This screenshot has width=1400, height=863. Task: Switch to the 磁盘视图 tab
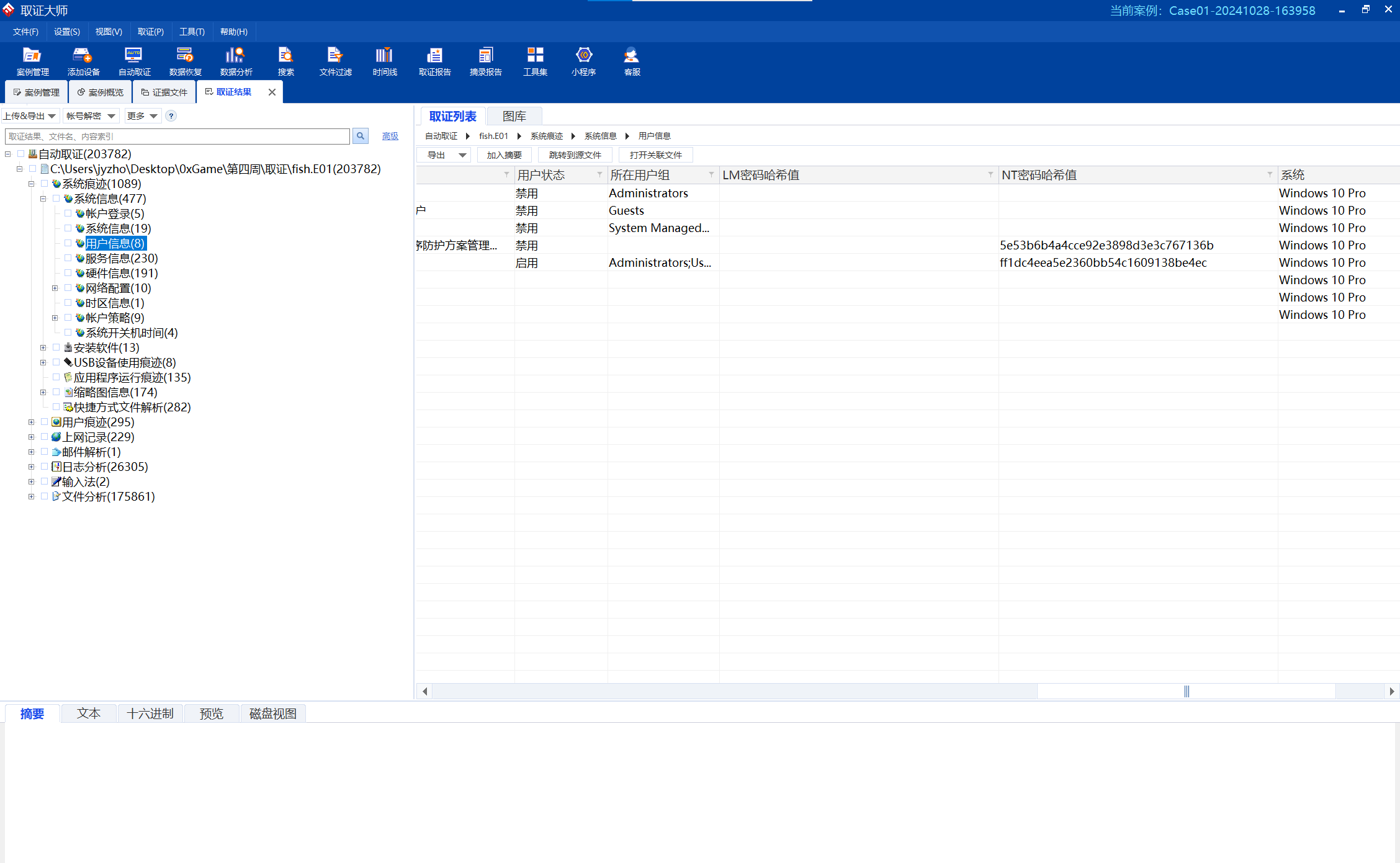pos(273,713)
